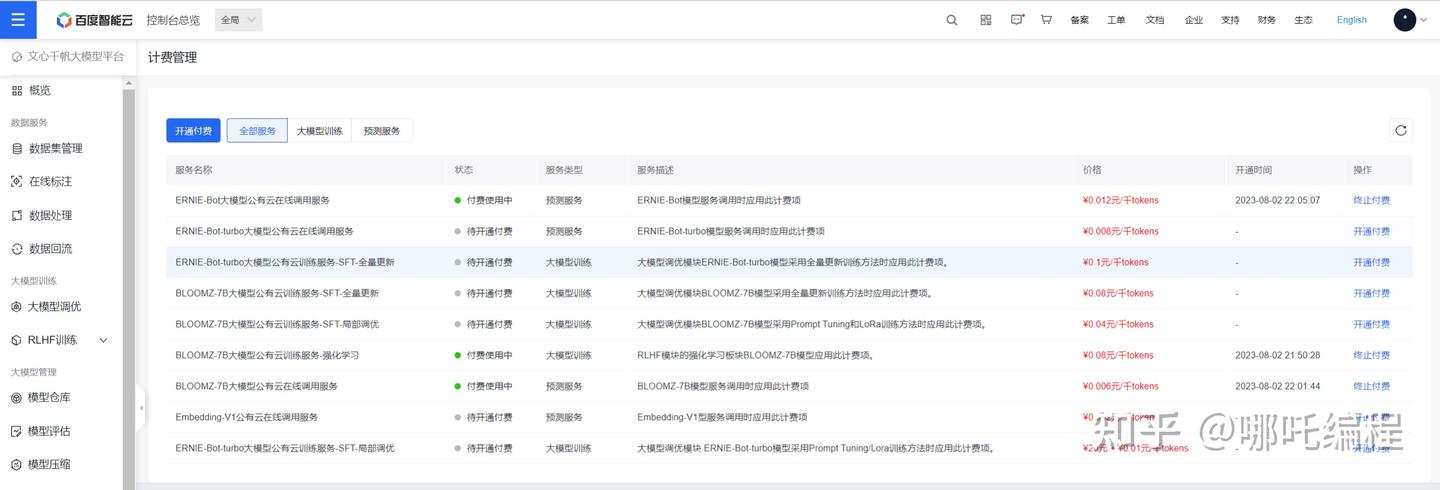Expand the account dropdown arrow beside avatar

tap(1423, 20)
